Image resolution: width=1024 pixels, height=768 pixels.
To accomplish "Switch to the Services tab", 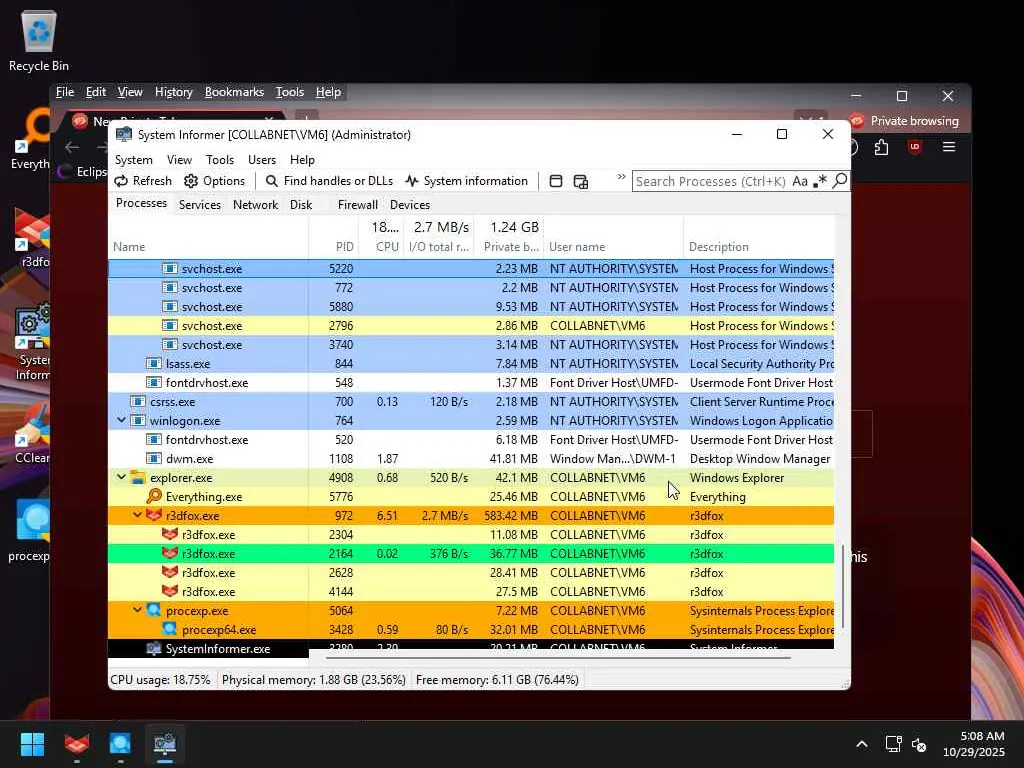I will click(x=200, y=204).
